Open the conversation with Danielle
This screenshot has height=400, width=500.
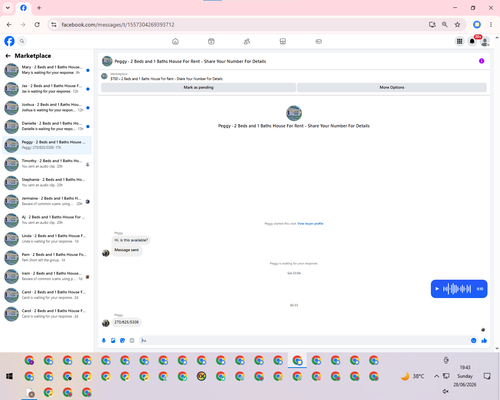pyautogui.click(x=47, y=126)
